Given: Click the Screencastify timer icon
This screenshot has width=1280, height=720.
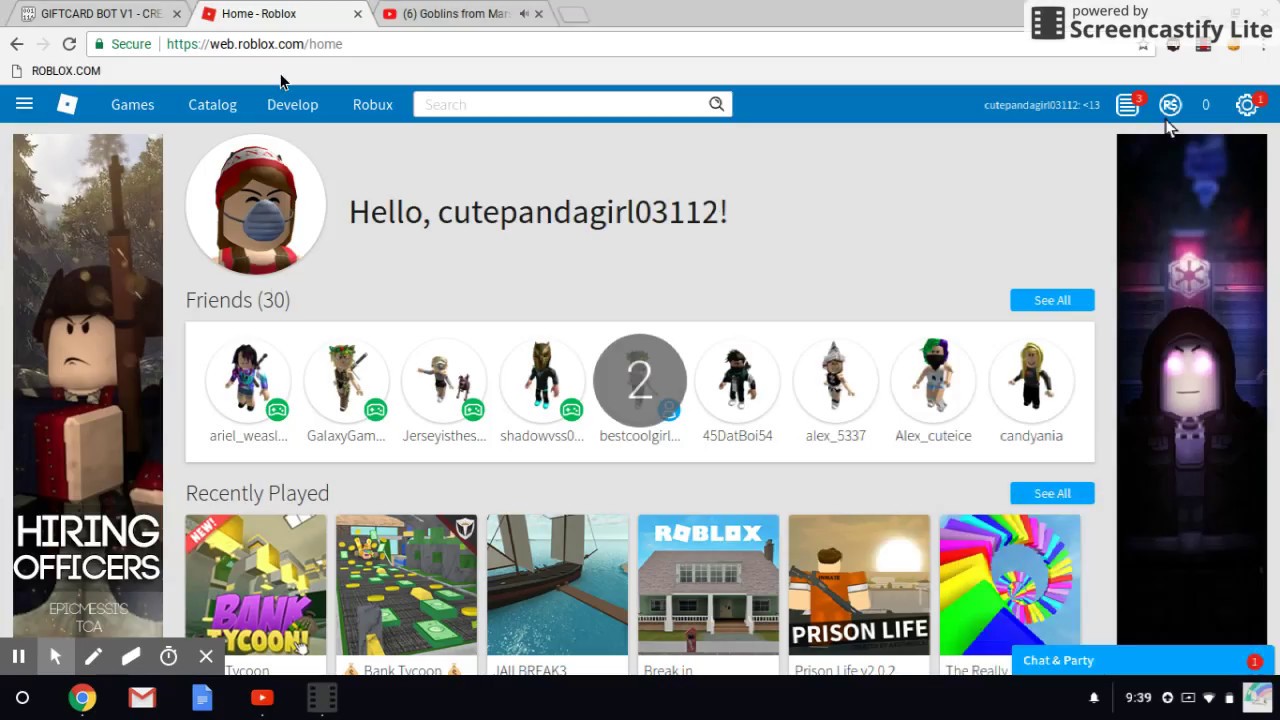Looking at the screenshot, I should coord(169,657).
